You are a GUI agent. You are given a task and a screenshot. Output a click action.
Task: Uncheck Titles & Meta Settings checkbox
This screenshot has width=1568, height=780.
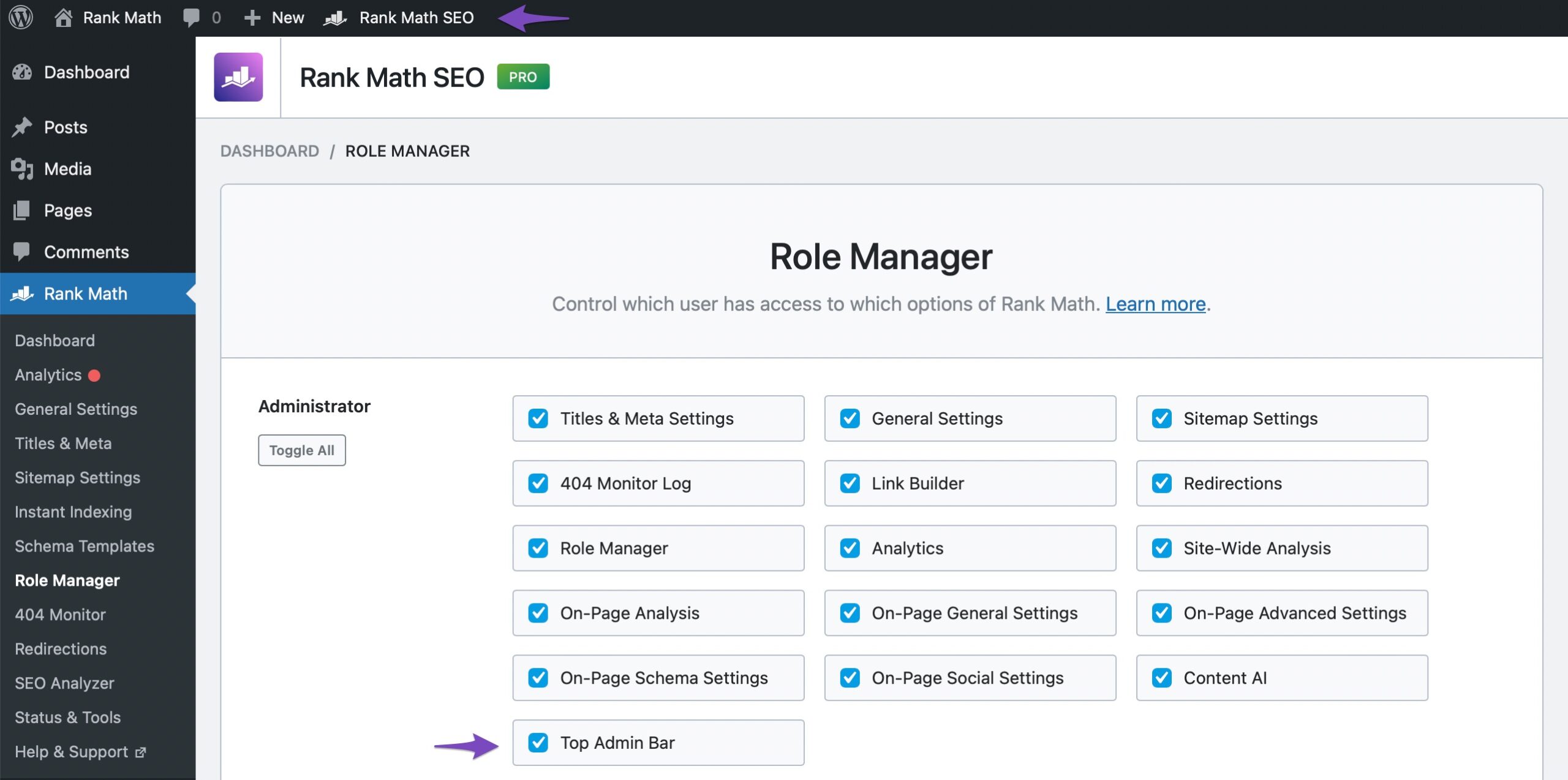click(538, 418)
